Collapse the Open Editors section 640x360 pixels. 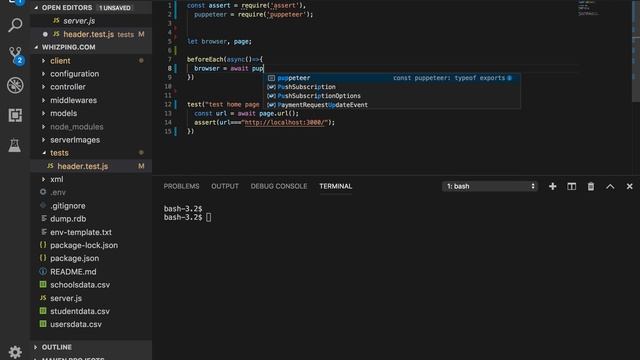(x=36, y=8)
